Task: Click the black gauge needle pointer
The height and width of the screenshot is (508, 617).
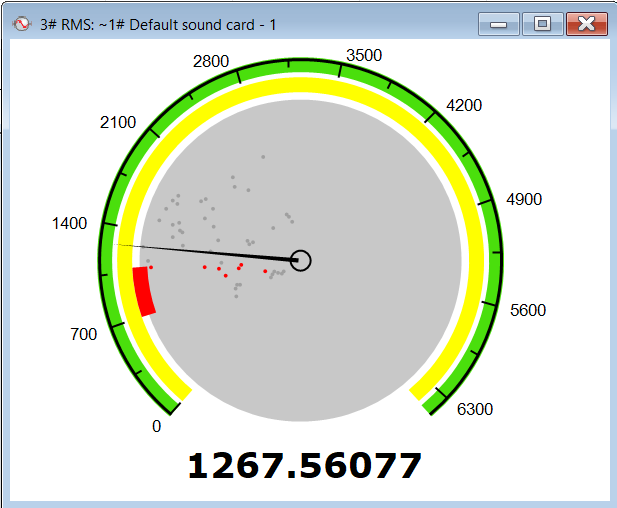Action: click(220, 252)
